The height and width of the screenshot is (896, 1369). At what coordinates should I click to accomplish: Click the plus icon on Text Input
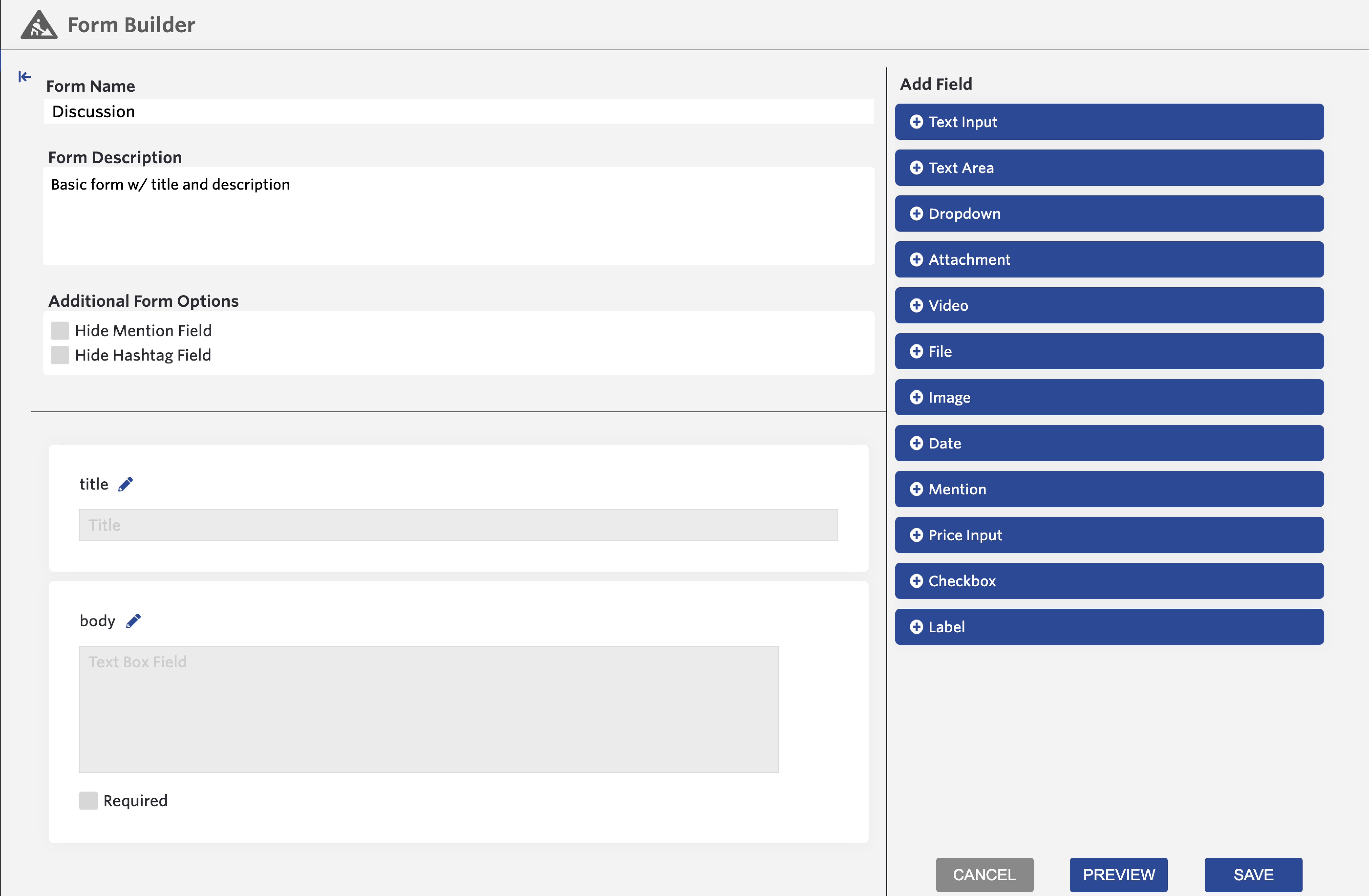(x=916, y=122)
